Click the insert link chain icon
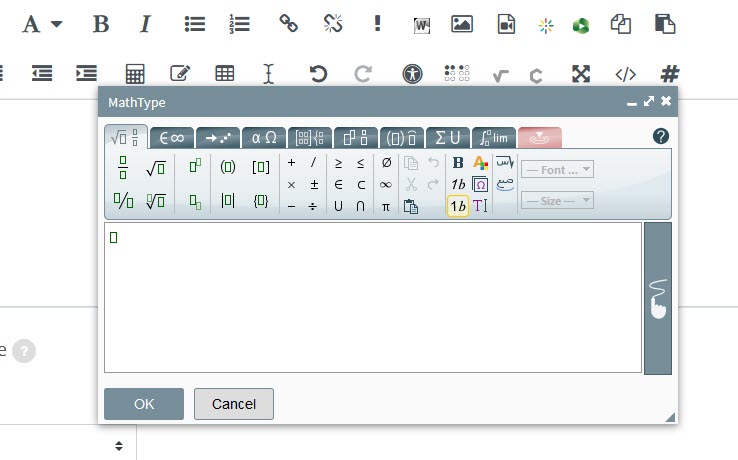This screenshot has width=738, height=460. click(289, 23)
